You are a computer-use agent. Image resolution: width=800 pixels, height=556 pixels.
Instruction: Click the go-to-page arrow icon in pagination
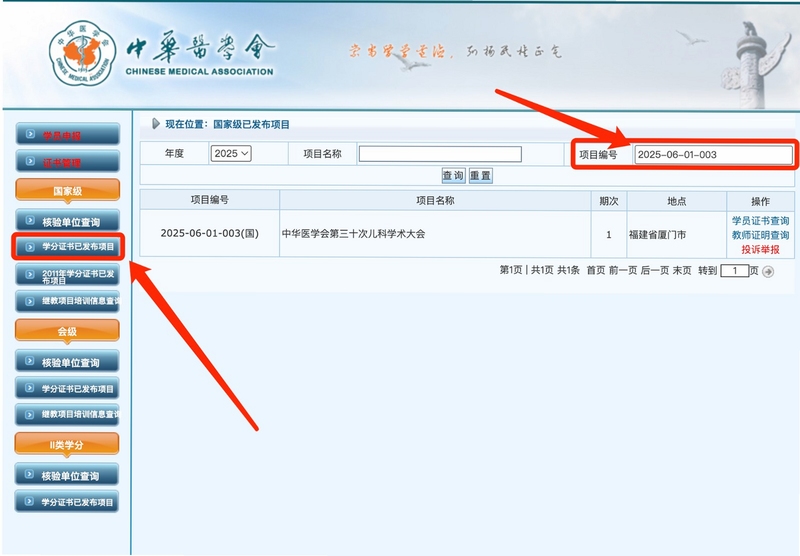coord(768,272)
